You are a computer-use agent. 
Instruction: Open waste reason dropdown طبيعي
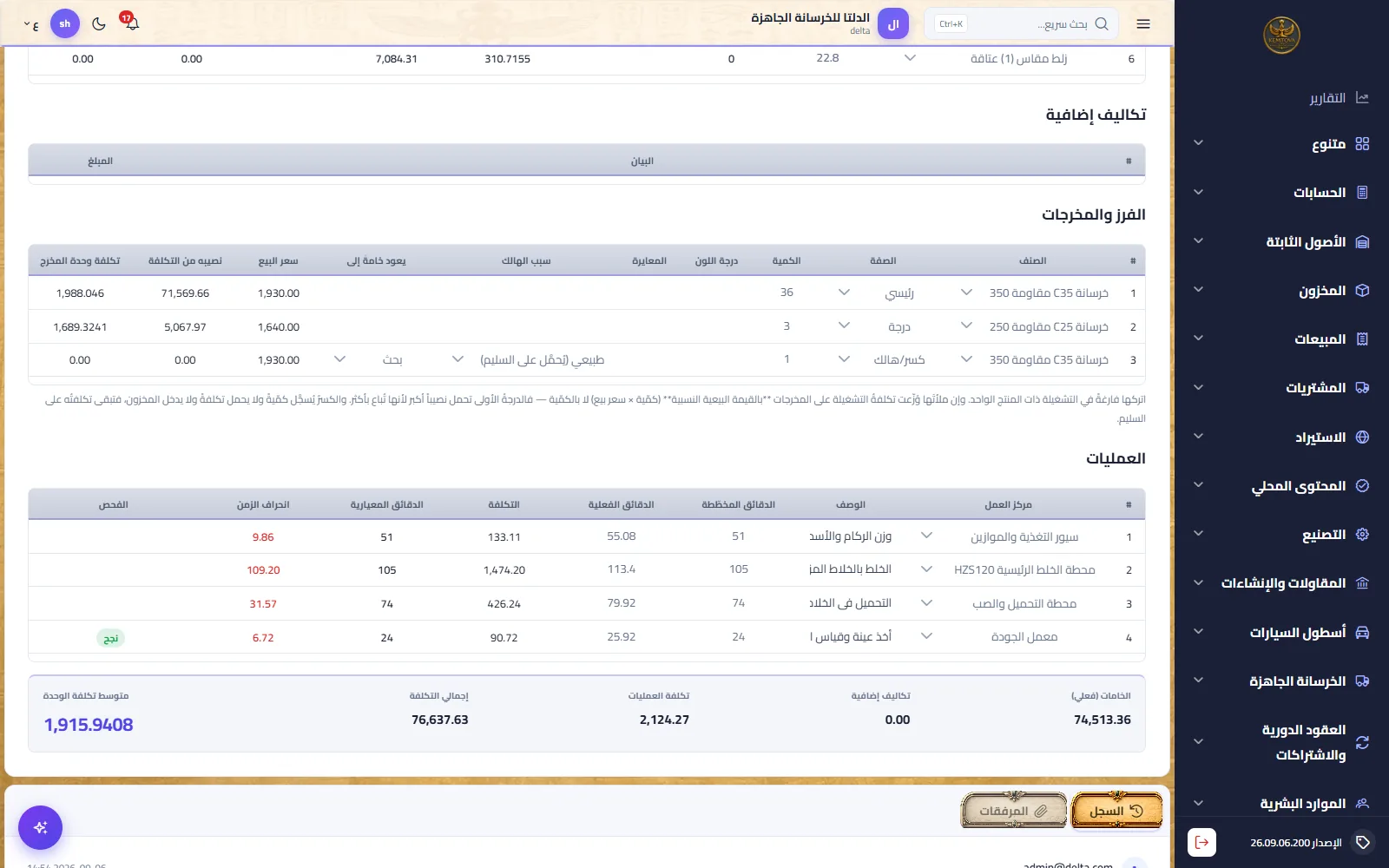pyautogui.click(x=458, y=359)
